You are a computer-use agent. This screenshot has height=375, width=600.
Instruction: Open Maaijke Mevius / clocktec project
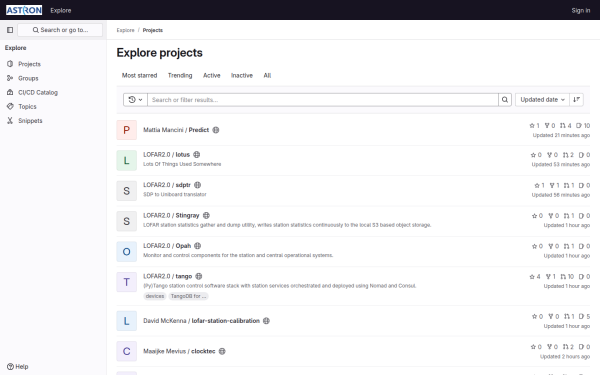179,351
